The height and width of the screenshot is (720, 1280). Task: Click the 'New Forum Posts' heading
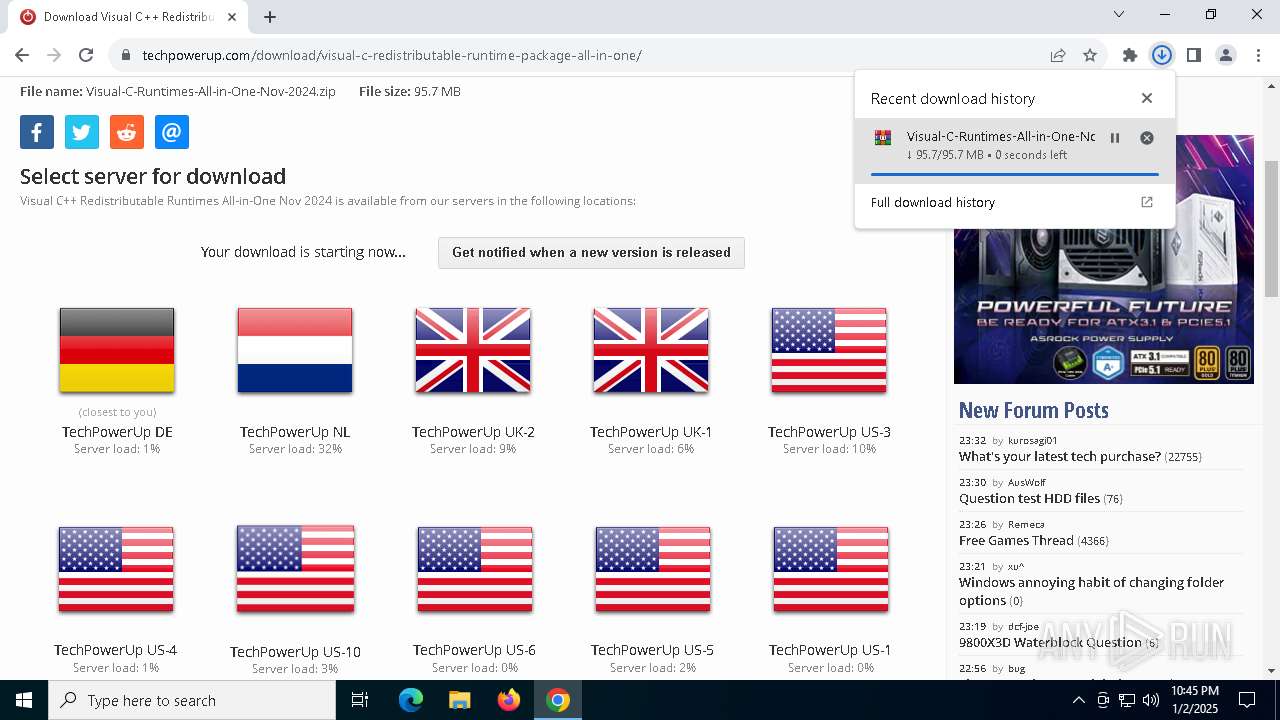point(1033,410)
